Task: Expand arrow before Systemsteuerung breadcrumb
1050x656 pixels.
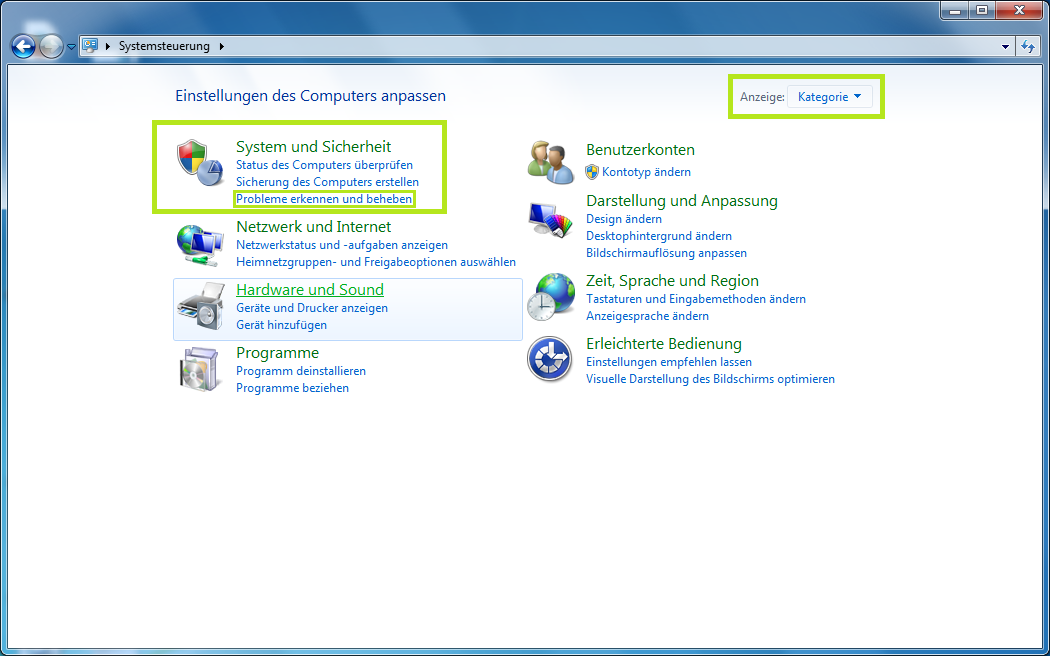Action: click(108, 46)
